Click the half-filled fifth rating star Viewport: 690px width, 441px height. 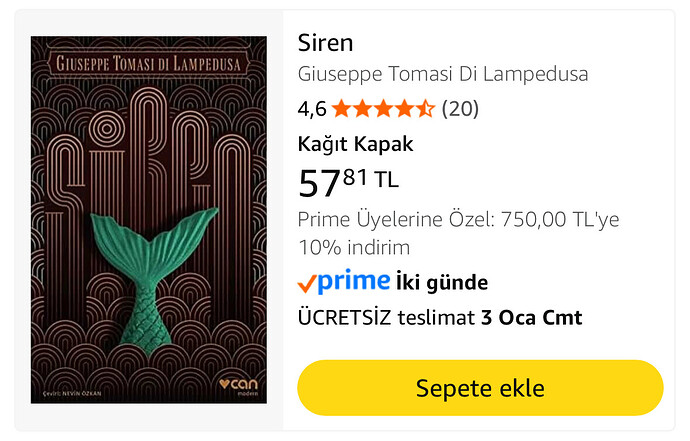click(x=426, y=109)
